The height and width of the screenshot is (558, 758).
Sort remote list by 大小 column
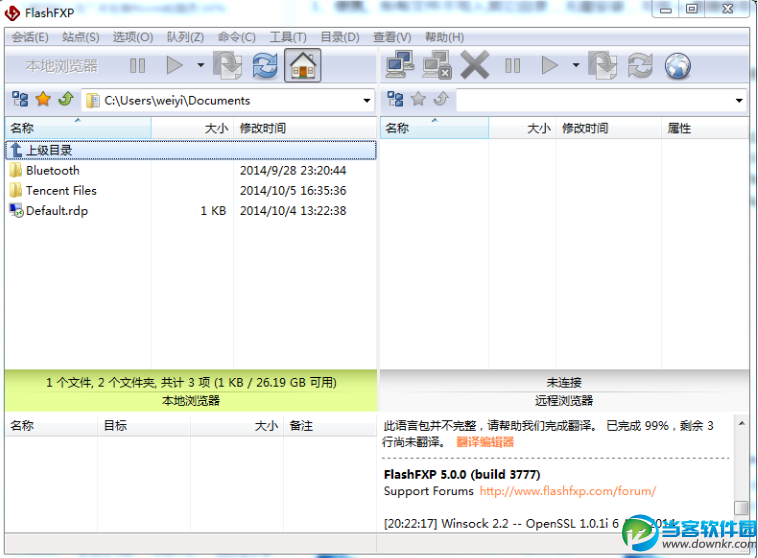pyautogui.click(x=522, y=128)
